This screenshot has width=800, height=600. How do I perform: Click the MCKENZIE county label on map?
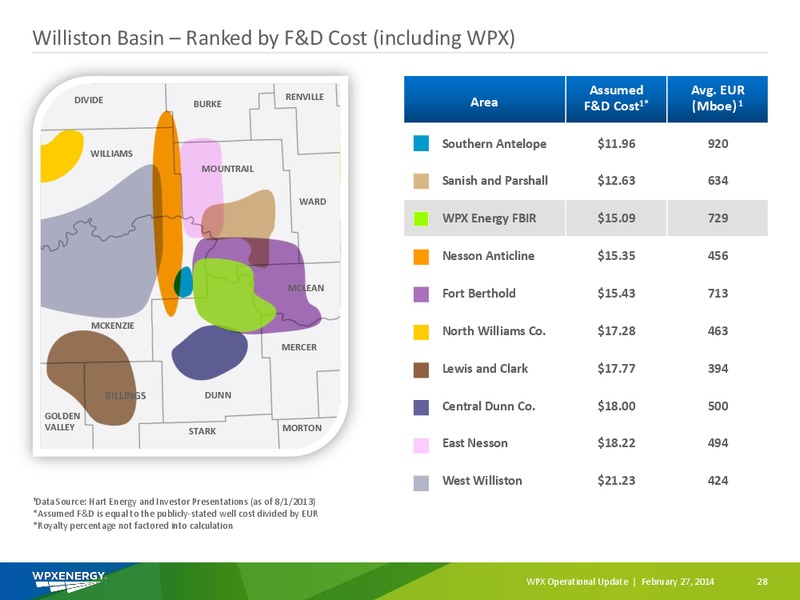pos(113,326)
